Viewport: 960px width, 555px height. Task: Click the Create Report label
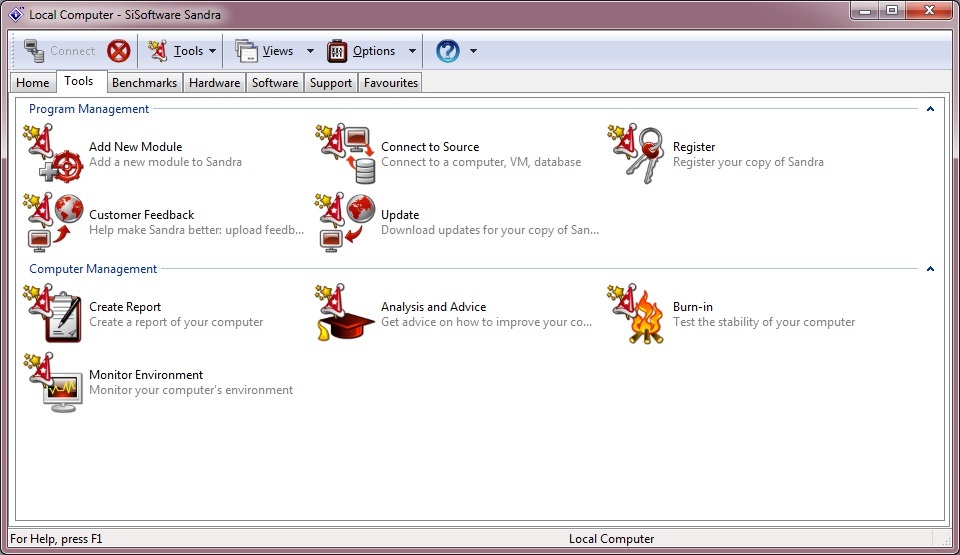(x=125, y=307)
